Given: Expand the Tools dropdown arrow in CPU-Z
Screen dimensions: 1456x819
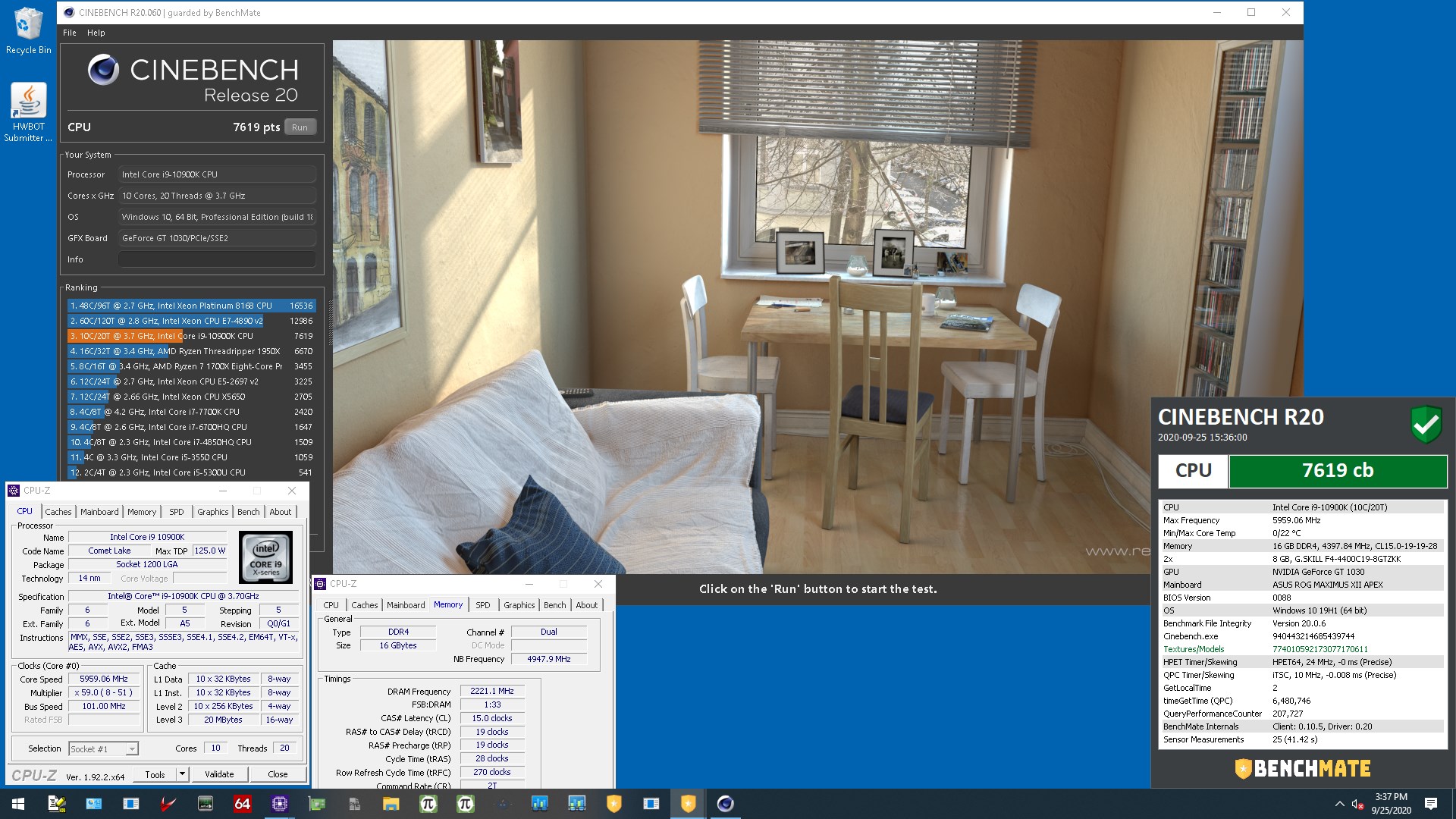Looking at the screenshot, I should pyautogui.click(x=182, y=774).
